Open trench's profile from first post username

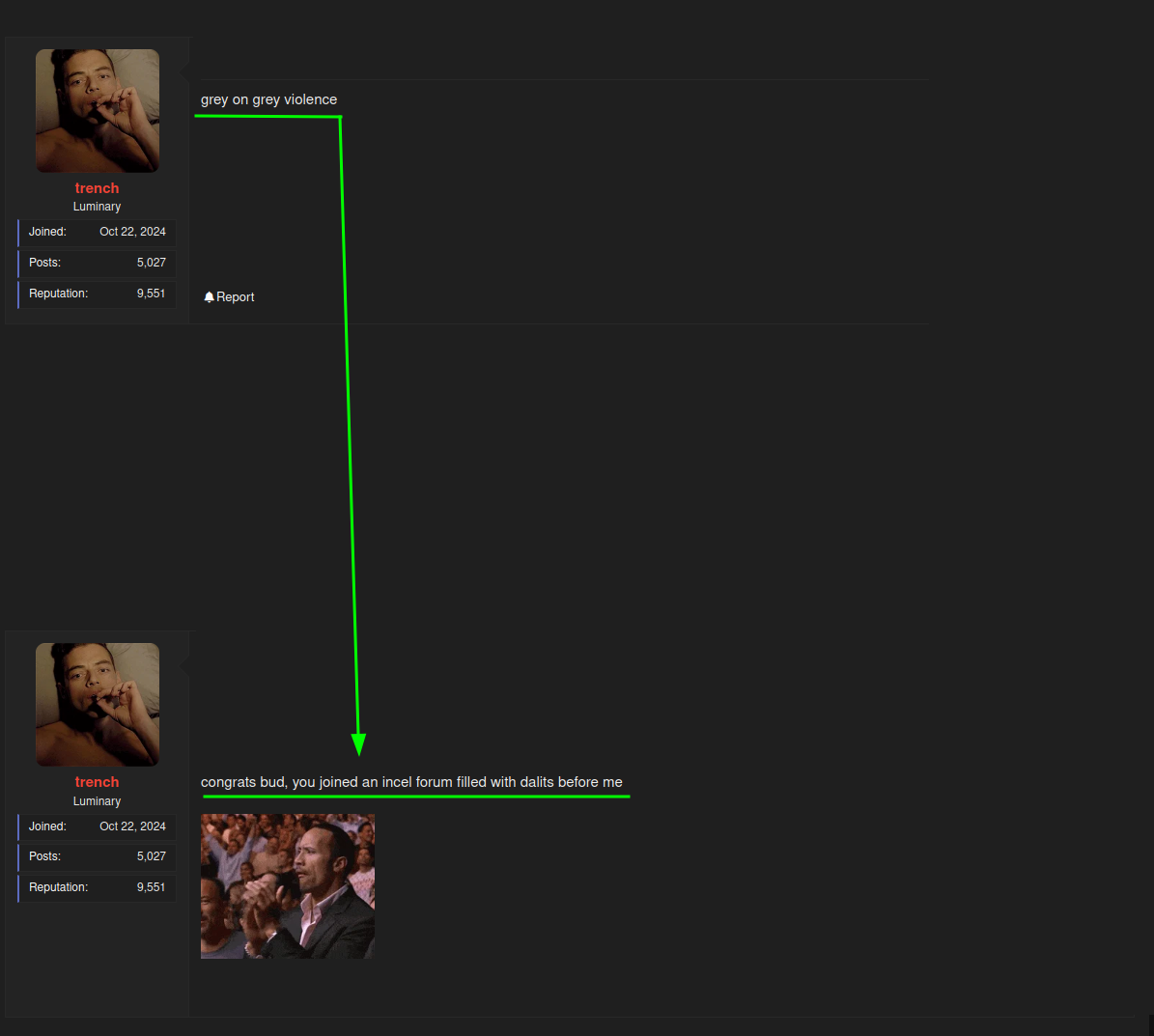pos(98,188)
